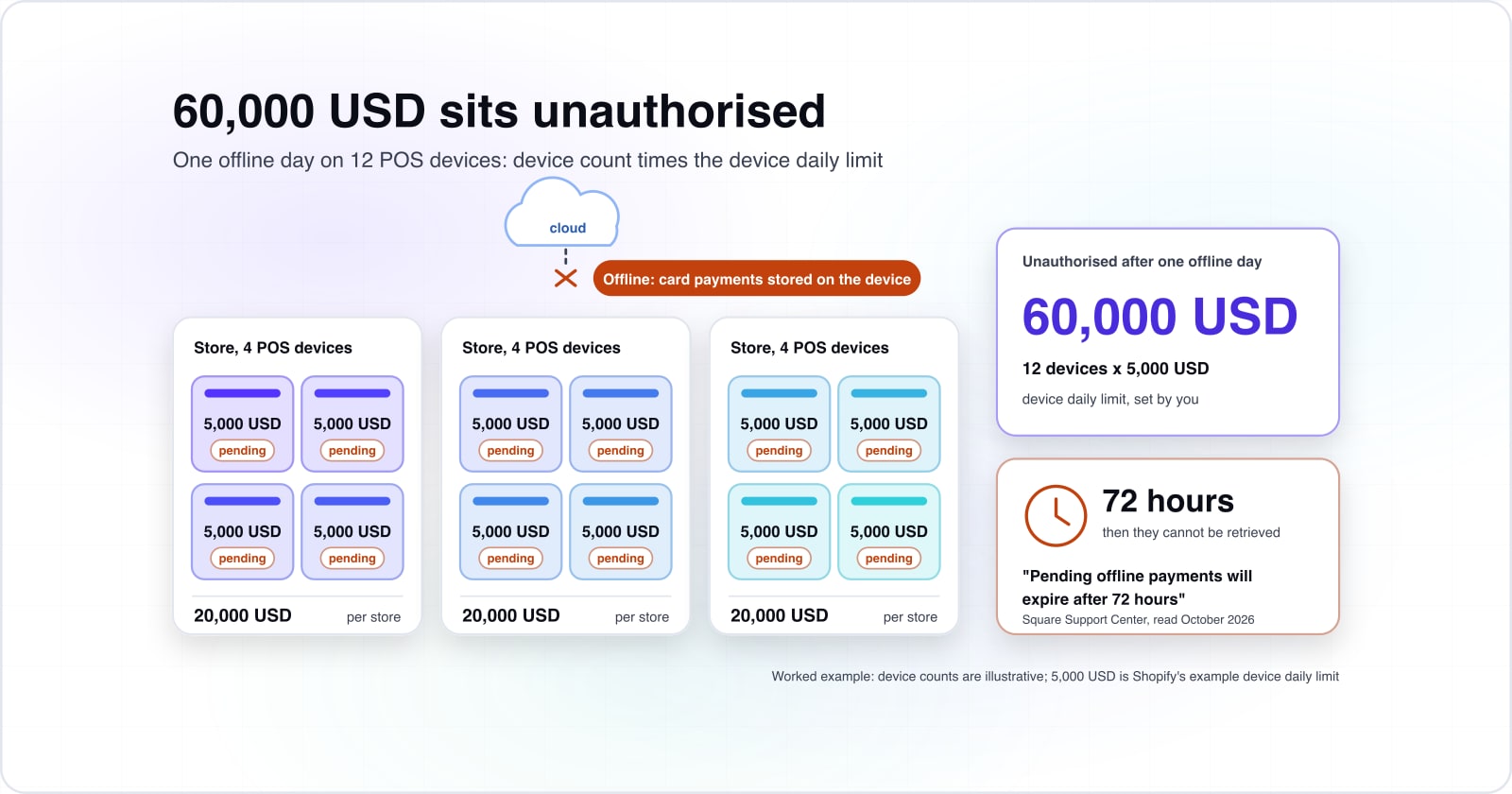
Task: Click the clock icon beside 72 hours
Action: pos(1056,516)
